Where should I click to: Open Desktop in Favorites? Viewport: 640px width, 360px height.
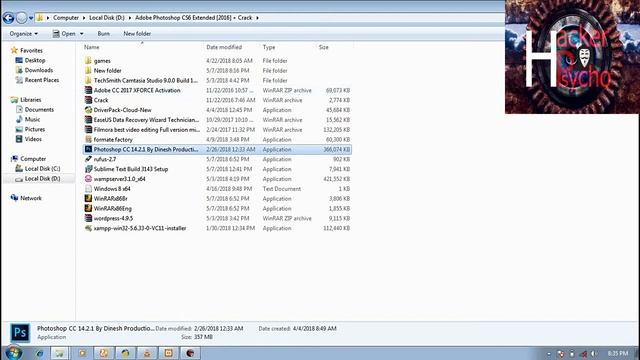pyautogui.click(x=35, y=60)
